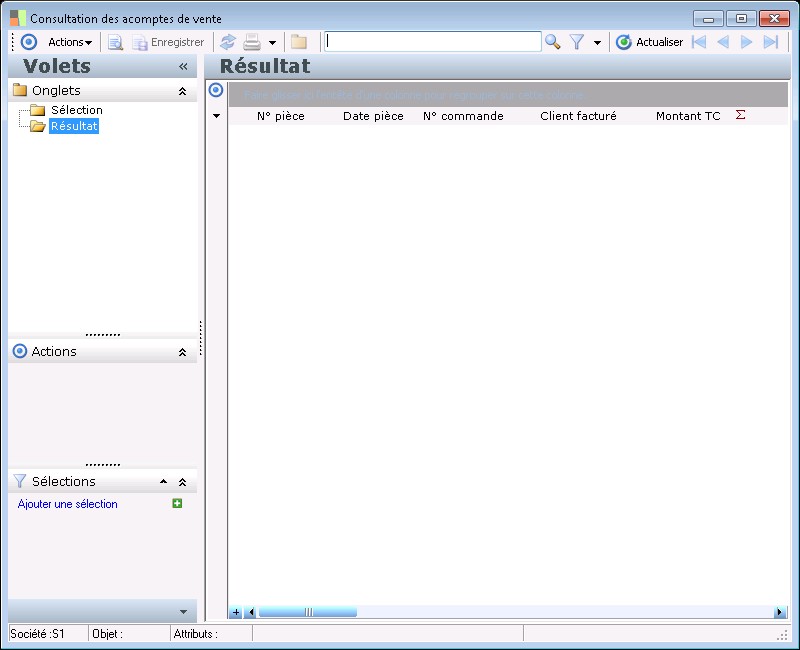Click the Société :S1 status bar field
This screenshot has height=650, width=800.
[48, 634]
